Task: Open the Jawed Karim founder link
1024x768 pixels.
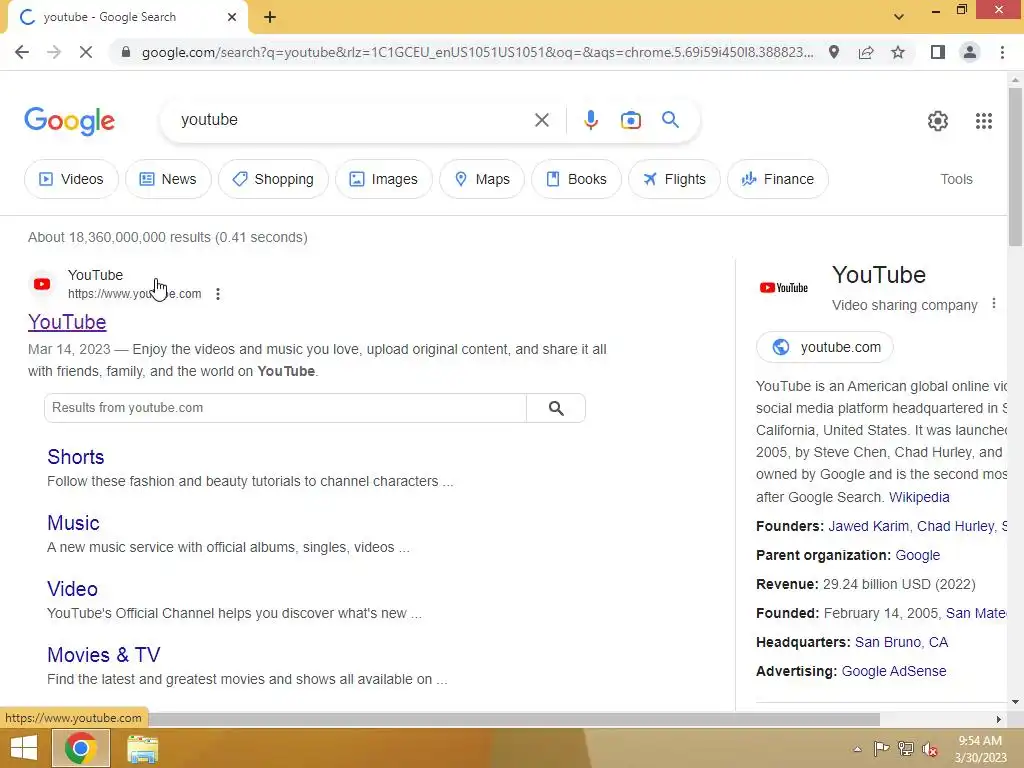Action: click(x=868, y=526)
